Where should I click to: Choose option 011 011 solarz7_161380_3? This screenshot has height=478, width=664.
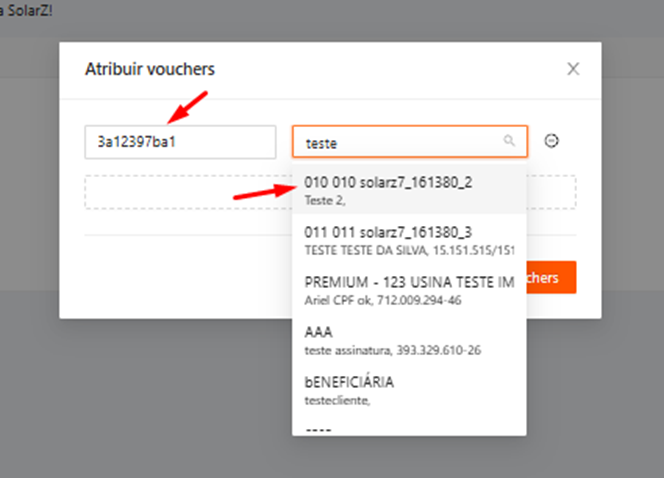408,239
